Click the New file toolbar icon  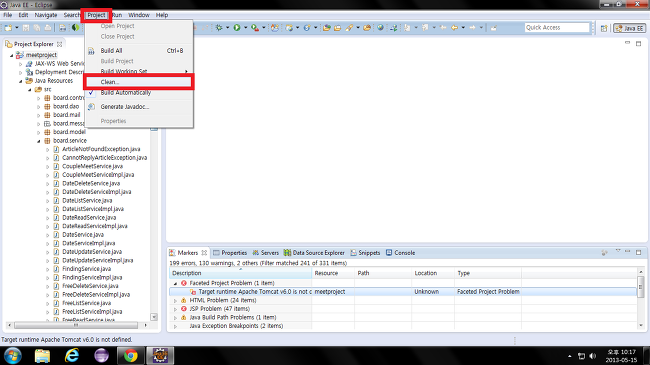click(8, 28)
